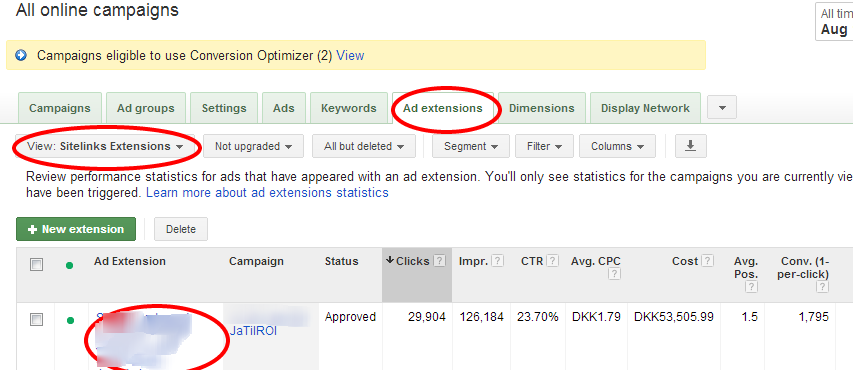Open the Impr. column help icon
The width and height of the screenshot is (853, 370).
click(497, 261)
